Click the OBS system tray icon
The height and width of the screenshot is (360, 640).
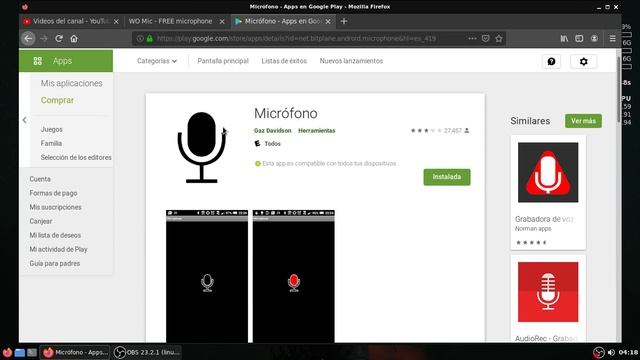[x=599, y=353]
